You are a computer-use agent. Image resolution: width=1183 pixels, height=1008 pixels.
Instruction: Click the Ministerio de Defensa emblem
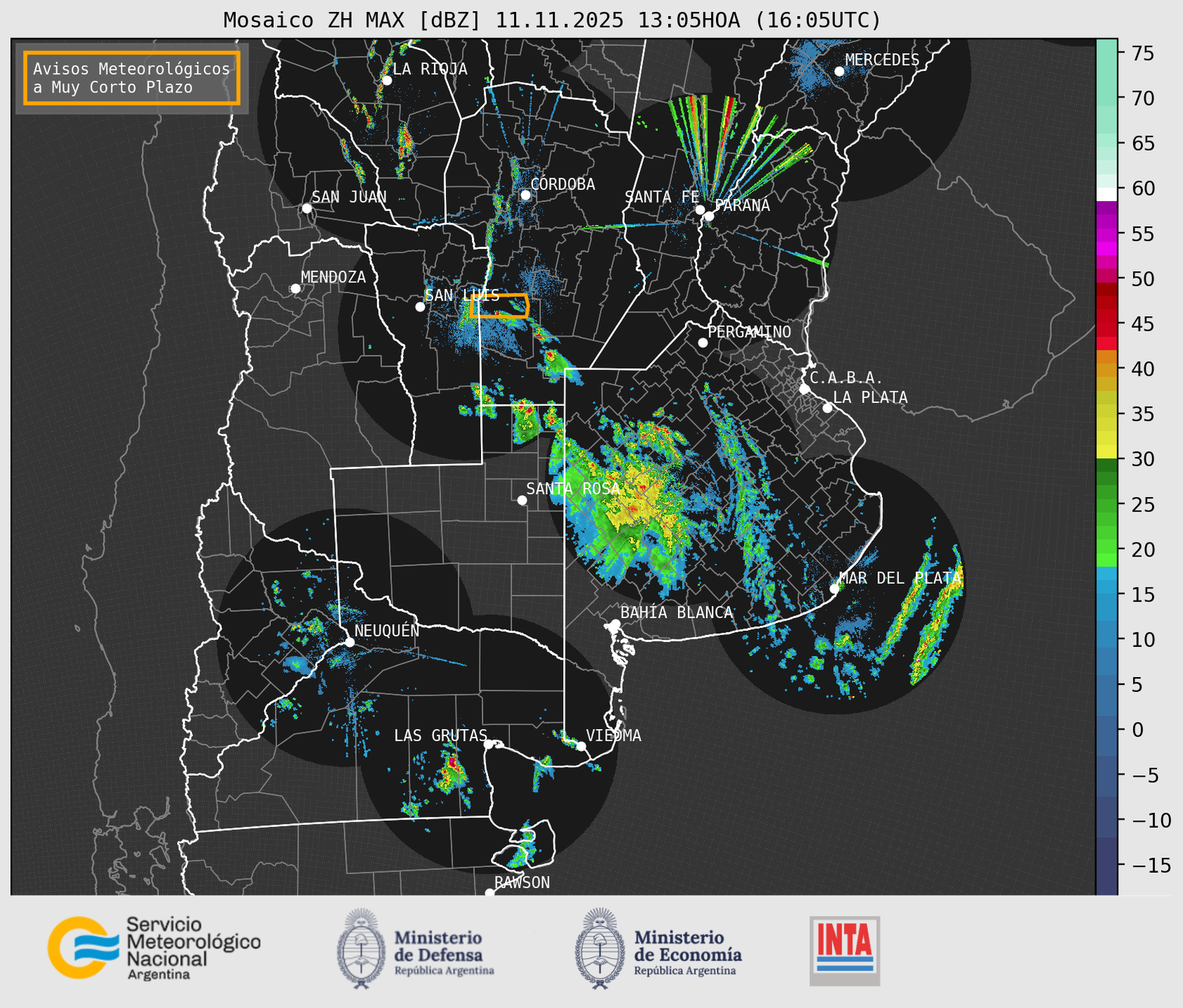coord(360,948)
